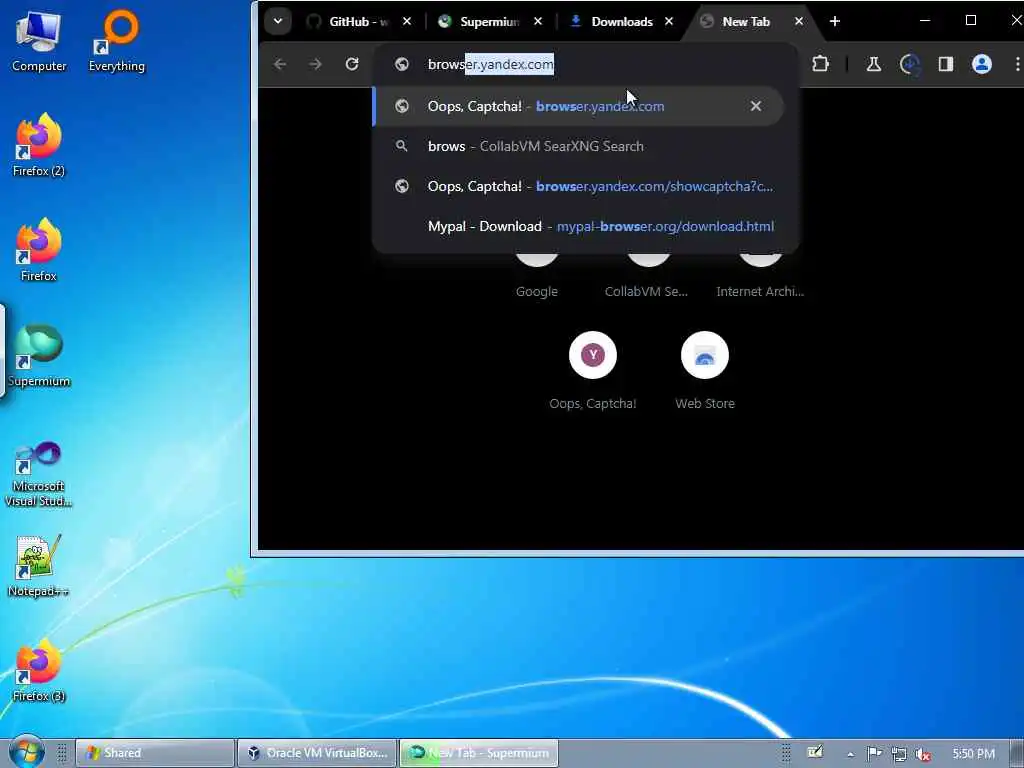1024x768 pixels.
Task: Switch to Oracle VM VirtualBox taskbar window
Action: 317,753
